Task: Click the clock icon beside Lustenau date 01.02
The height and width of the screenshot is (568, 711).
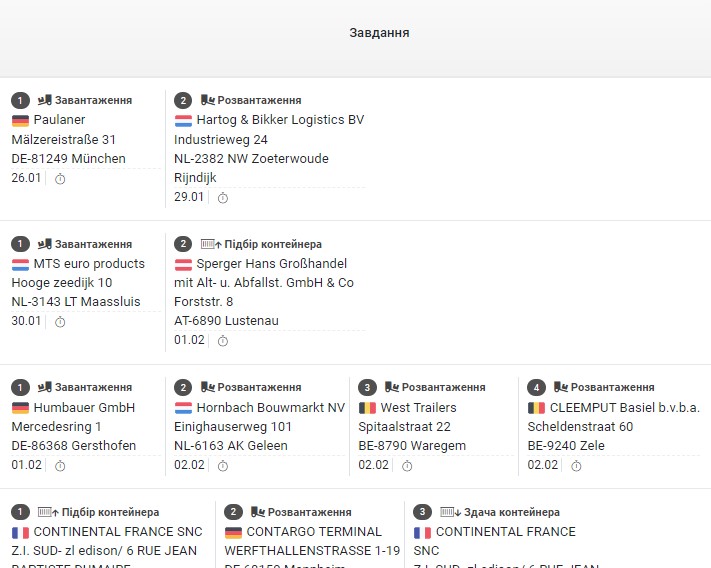Action: (223, 341)
